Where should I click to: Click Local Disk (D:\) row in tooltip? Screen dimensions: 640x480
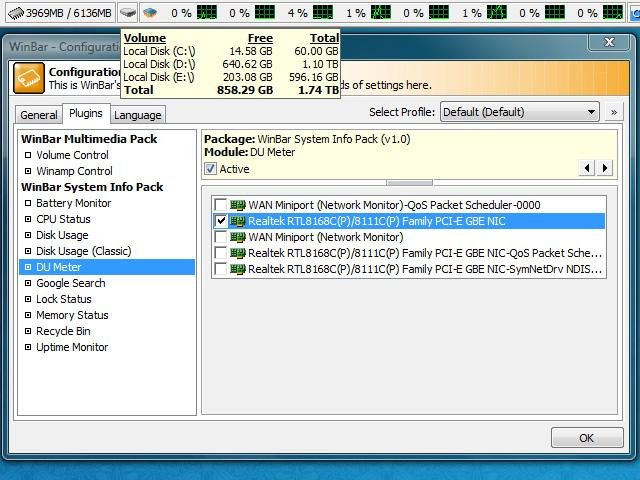click(x=231, y=64)
